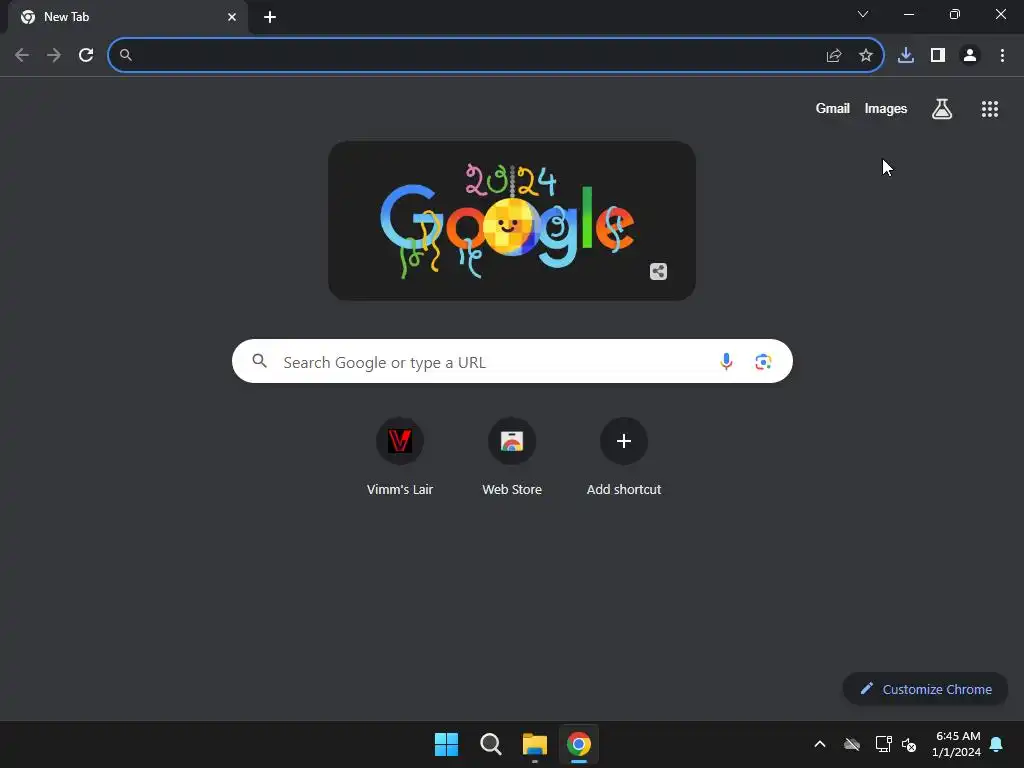Open the Chrome profile avatar

[x=970, y=56]
